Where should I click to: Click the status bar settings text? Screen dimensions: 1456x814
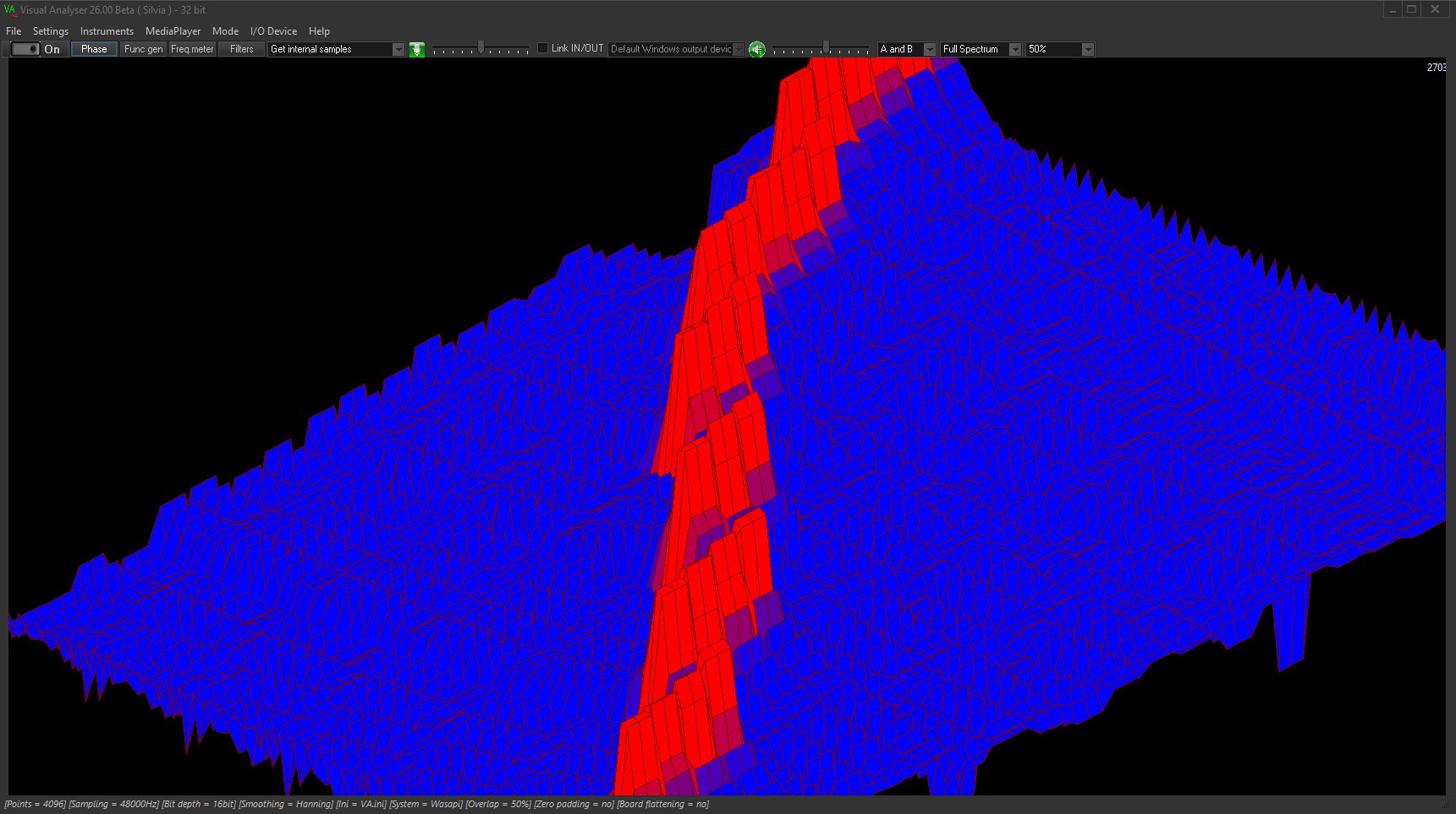[x=356, y=805]
